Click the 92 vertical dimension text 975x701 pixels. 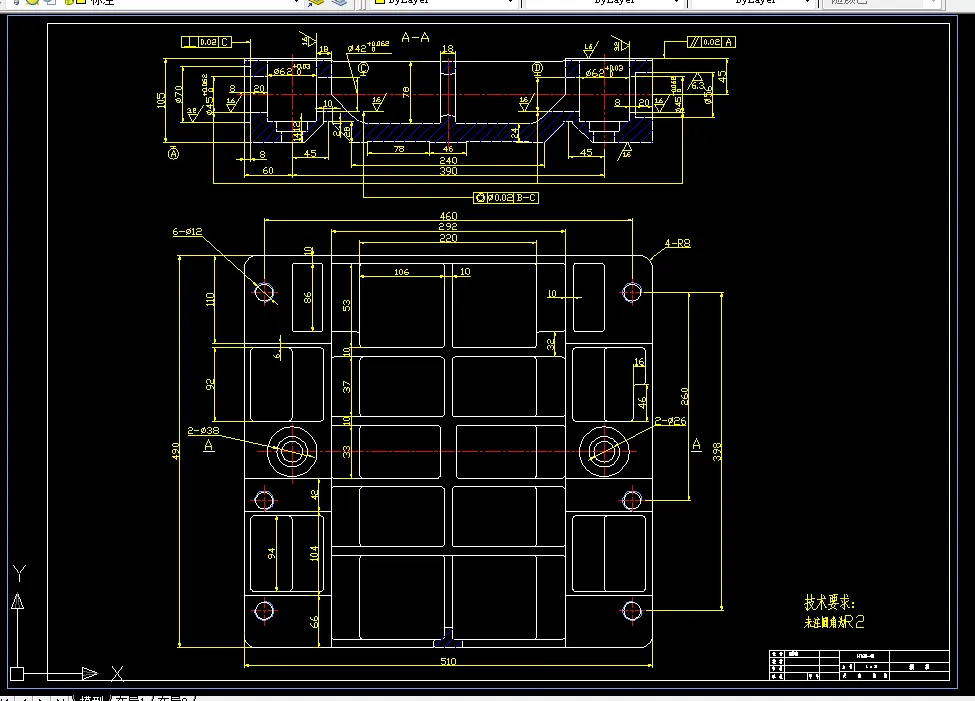210,384
